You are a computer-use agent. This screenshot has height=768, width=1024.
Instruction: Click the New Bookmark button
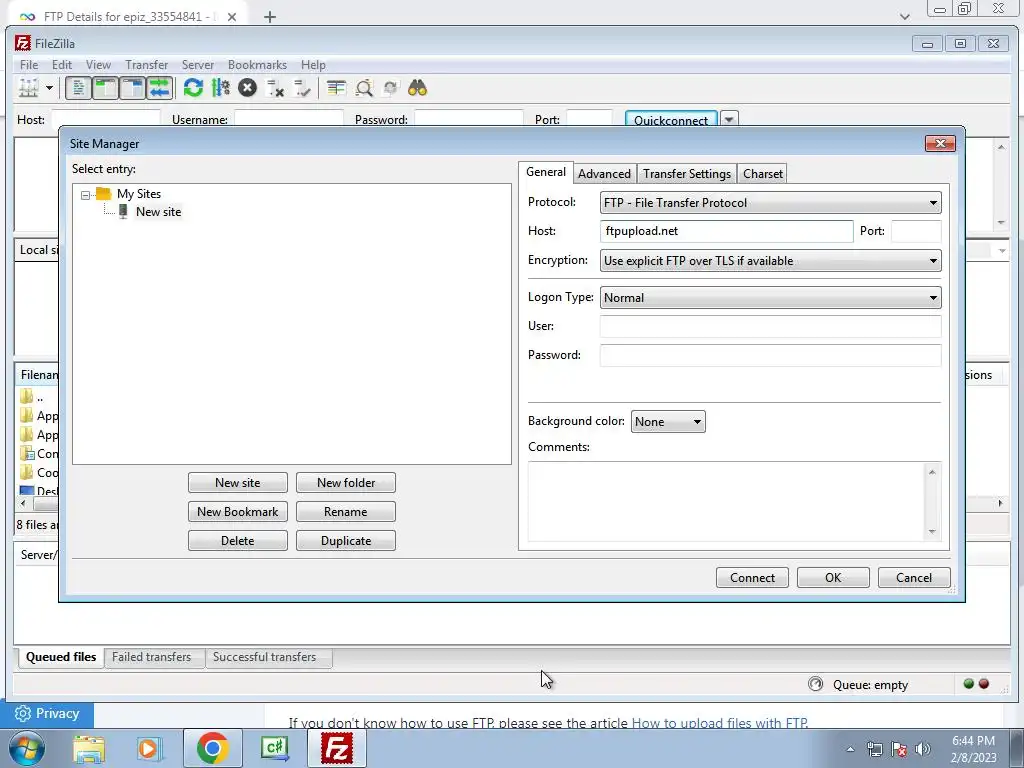tap(238, 511)
